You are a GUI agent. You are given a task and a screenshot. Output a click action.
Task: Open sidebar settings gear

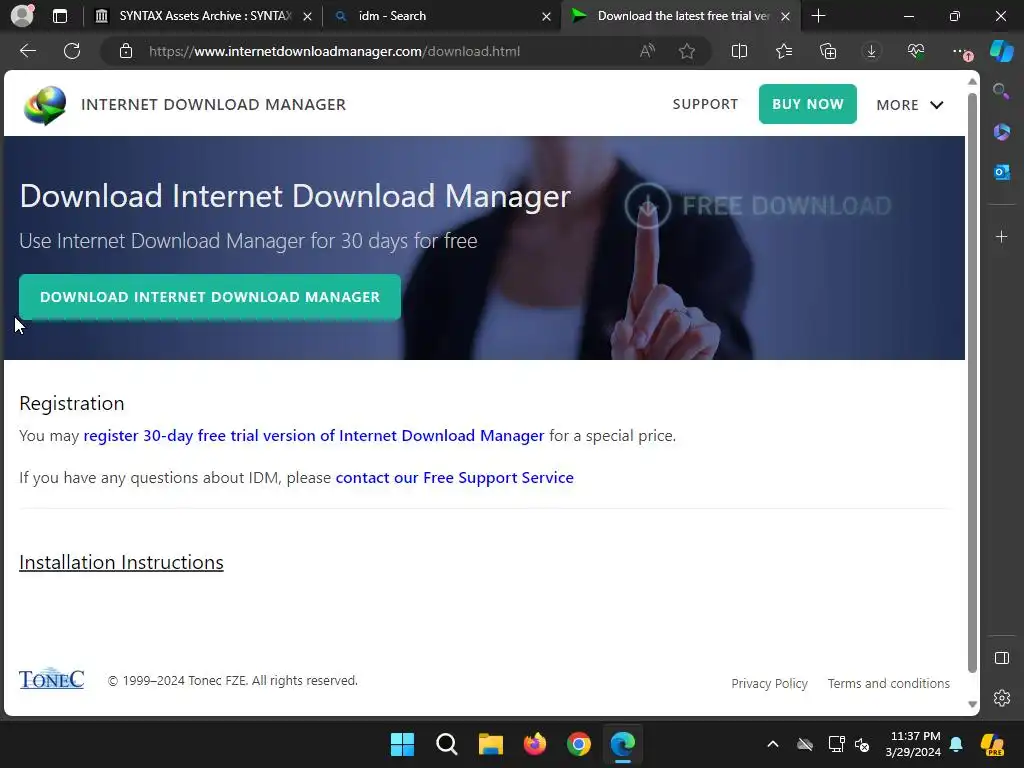(x=1001, y=698)
